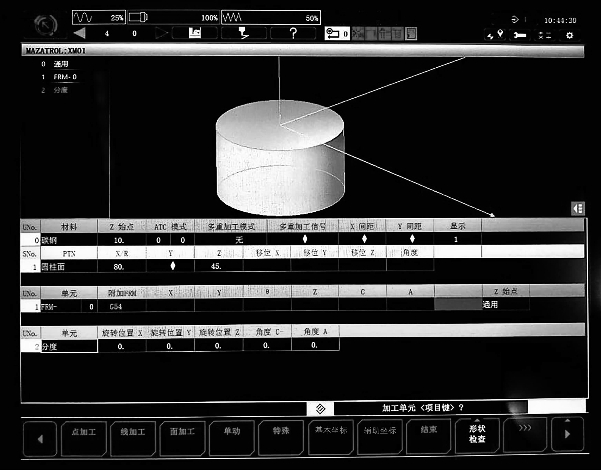Click the diamond marker under X 间距
601x470 pixels.
click(364, 239)
